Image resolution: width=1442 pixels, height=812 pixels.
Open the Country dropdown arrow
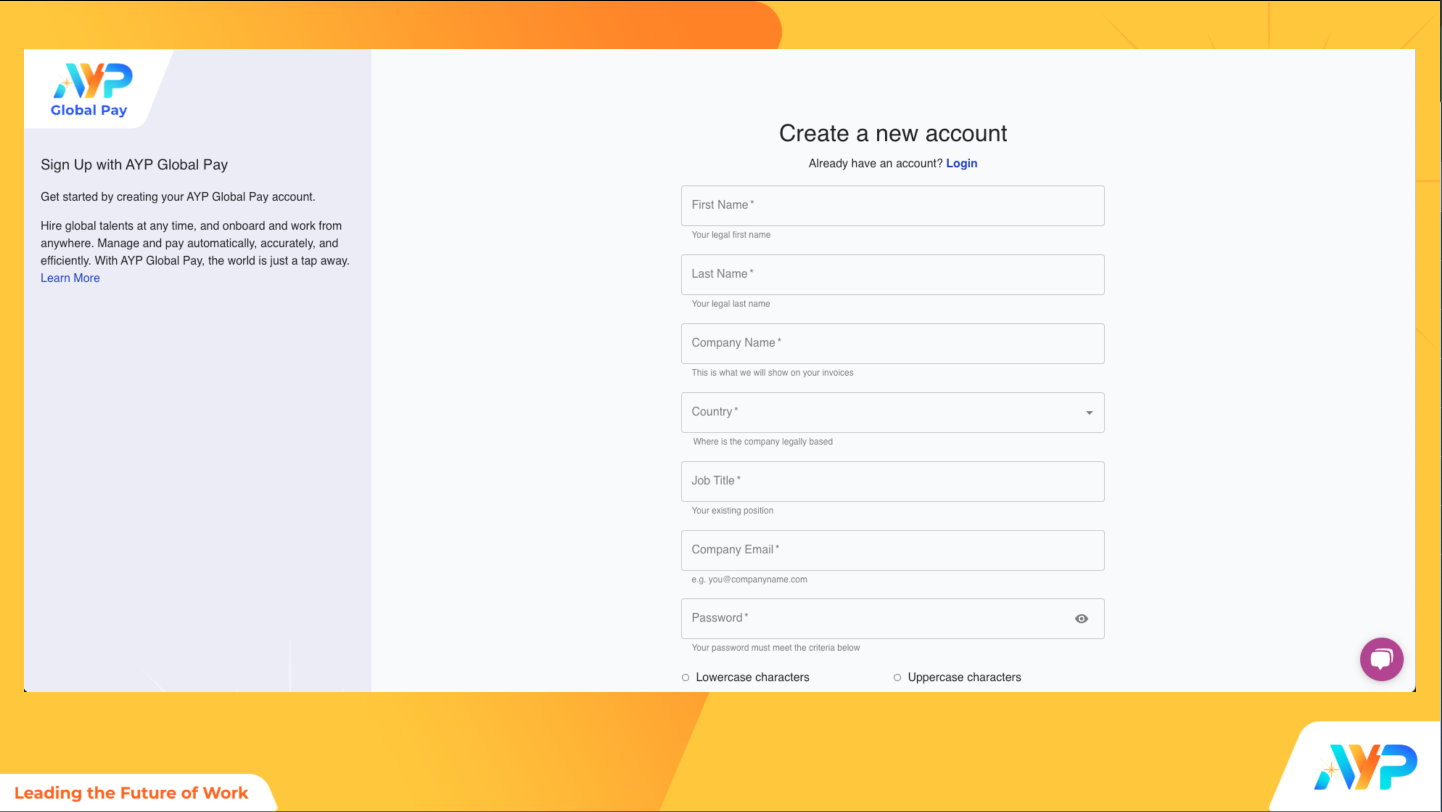pos(1089,413)
